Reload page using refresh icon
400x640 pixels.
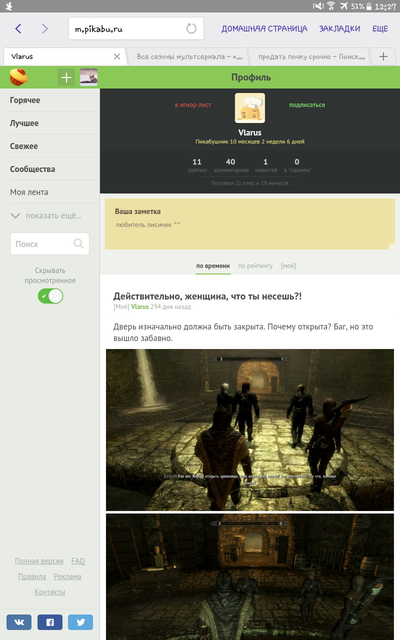[191, 29]
